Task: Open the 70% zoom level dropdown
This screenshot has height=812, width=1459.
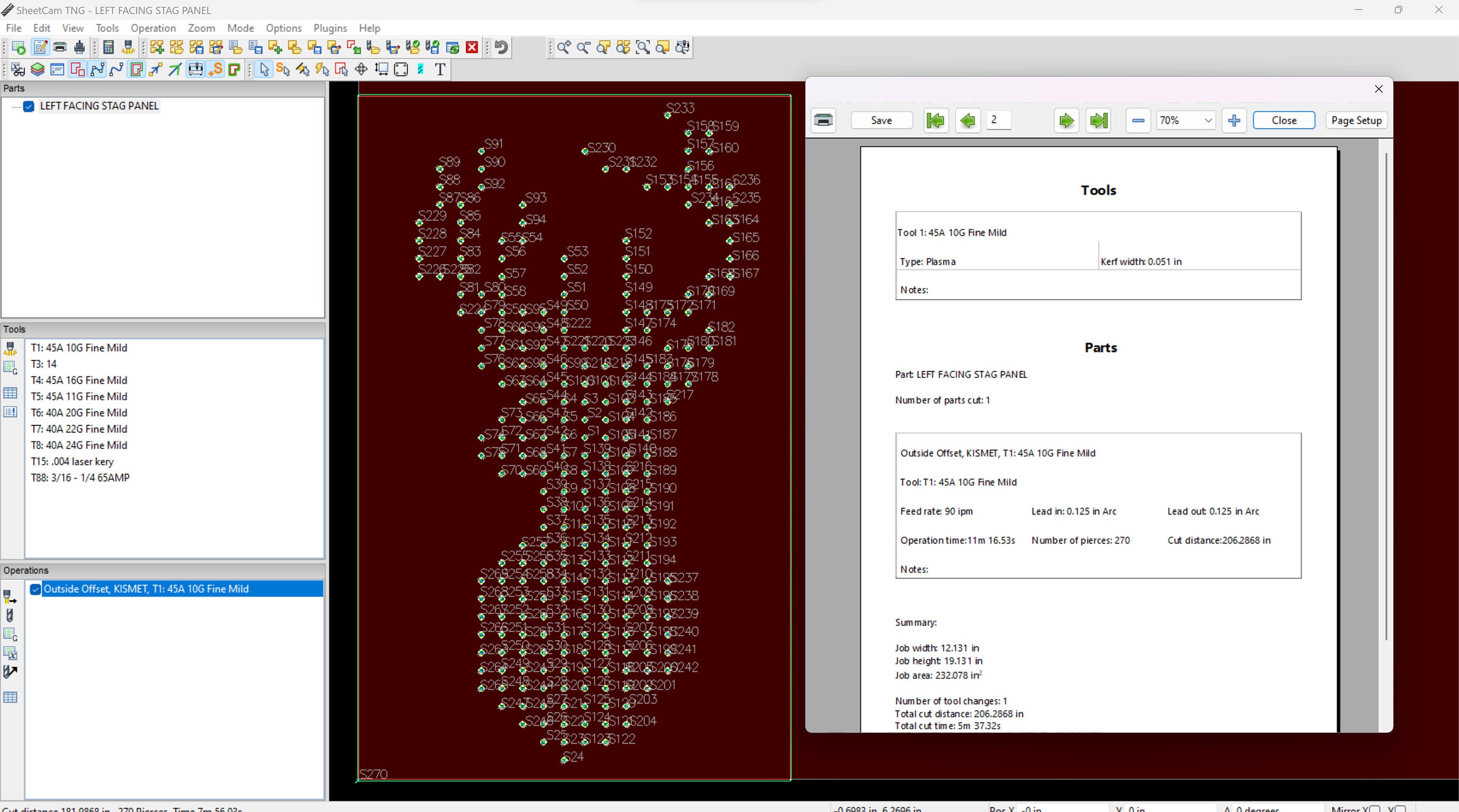Action: pyautogui.click(x=1208, y=120)
